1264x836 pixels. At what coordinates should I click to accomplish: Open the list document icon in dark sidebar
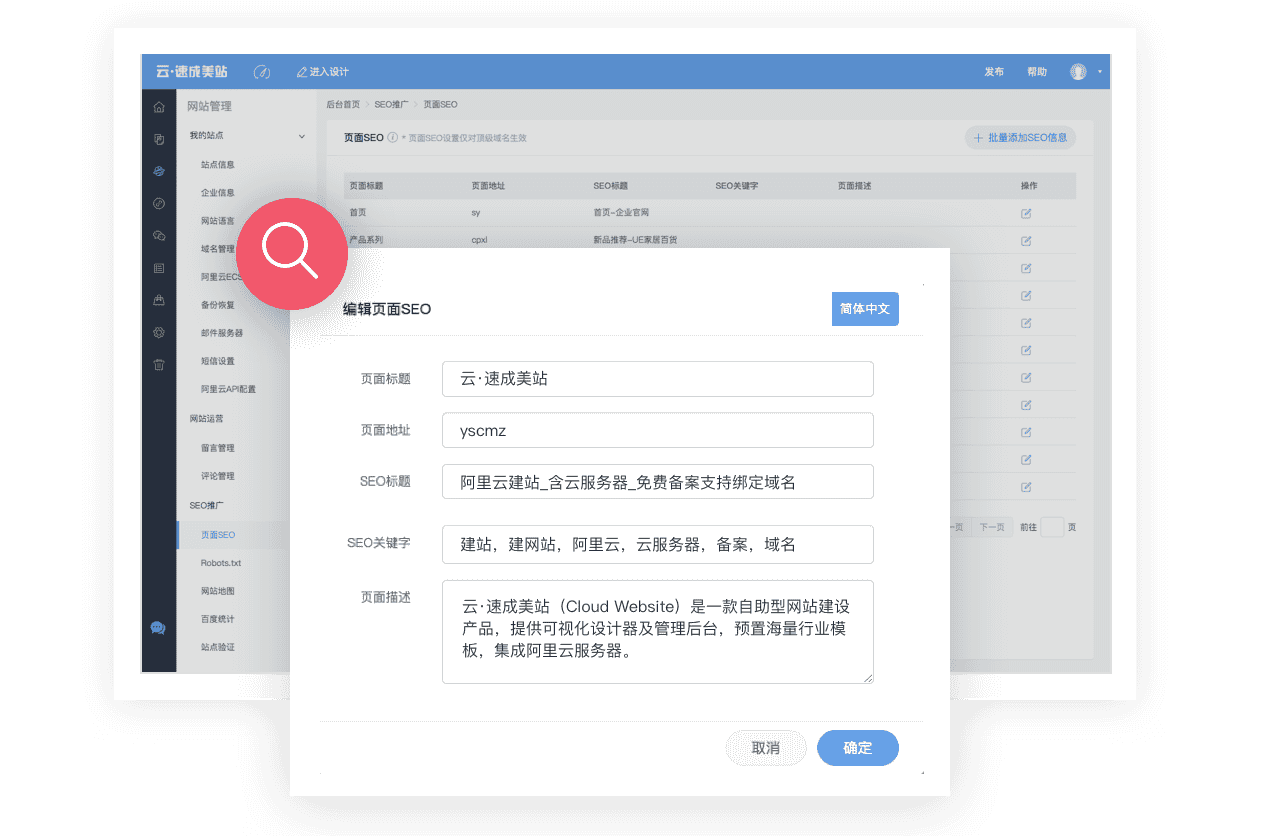158,268
